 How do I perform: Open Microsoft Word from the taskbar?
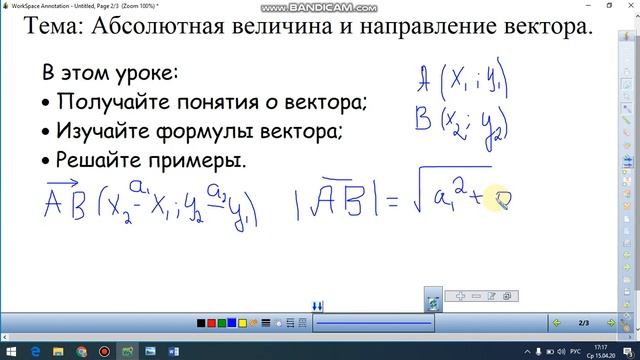click(173, 351)
